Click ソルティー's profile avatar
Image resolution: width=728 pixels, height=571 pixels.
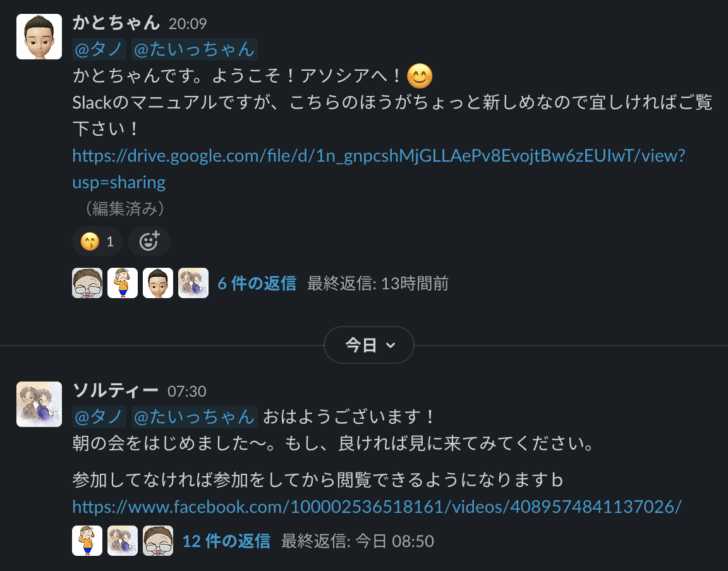(39, 404)
